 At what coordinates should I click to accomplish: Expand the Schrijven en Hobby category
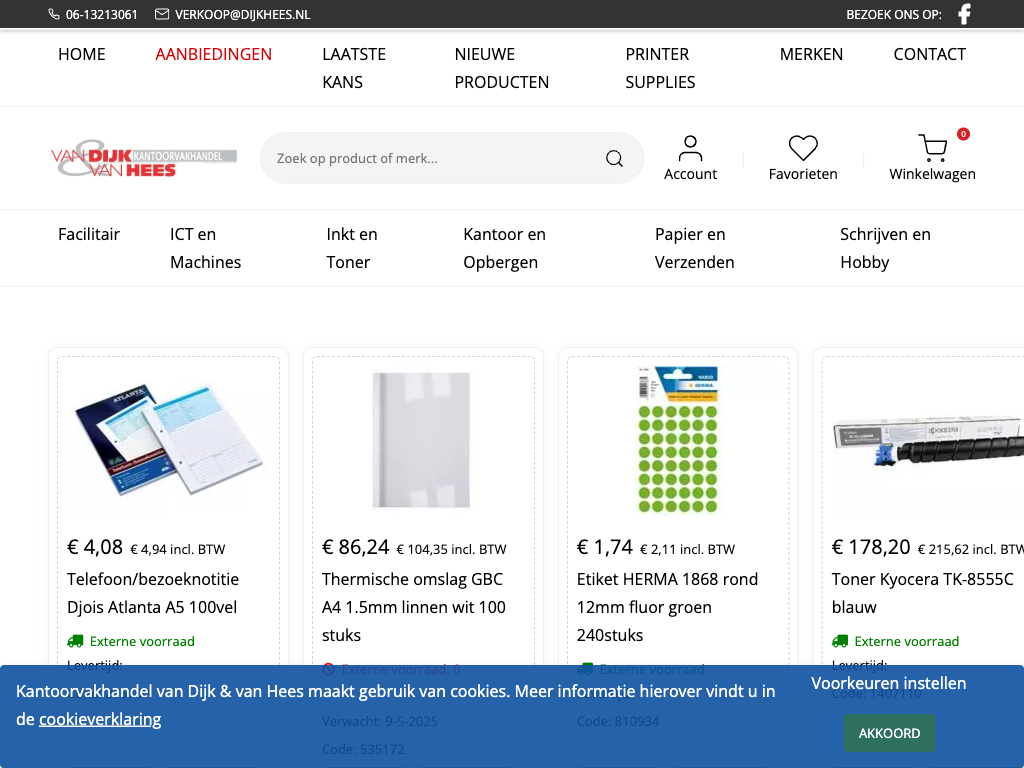(885, 248)
